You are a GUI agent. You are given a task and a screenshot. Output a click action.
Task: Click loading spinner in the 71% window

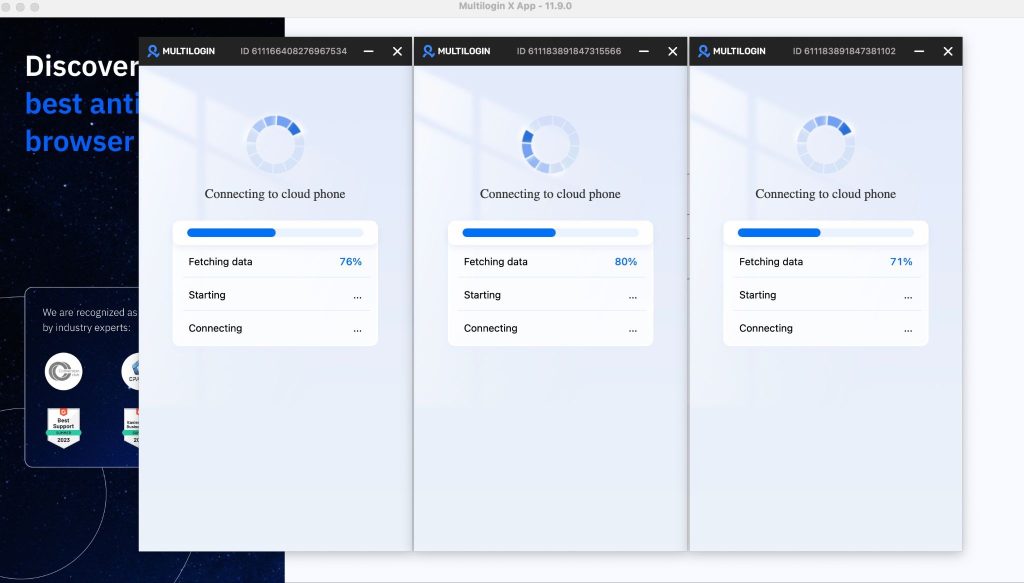point(825,144)
